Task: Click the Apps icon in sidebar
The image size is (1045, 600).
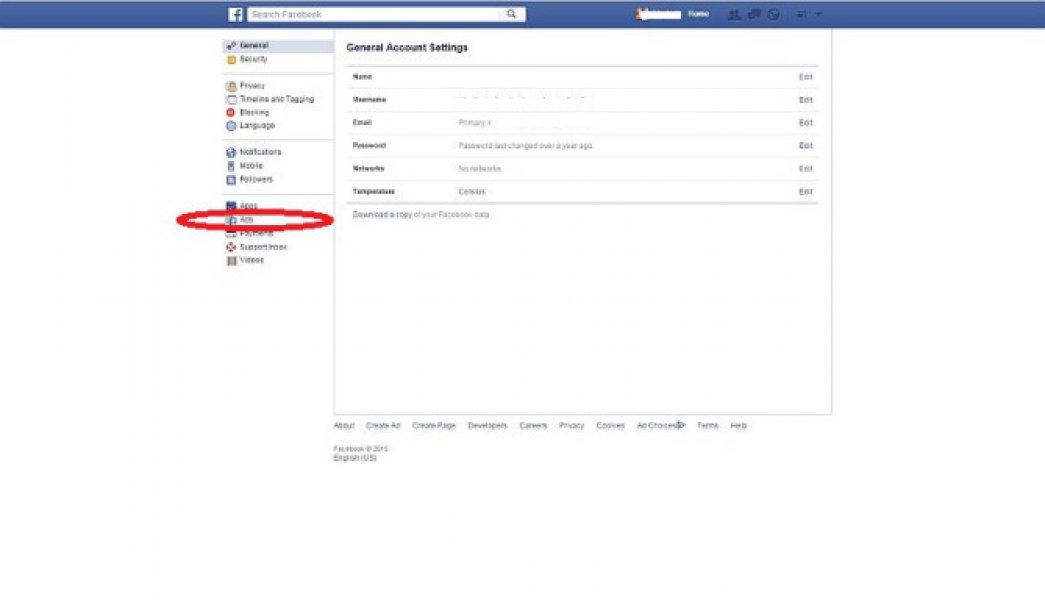Action: pyautogui.click(x=231, y=205)
